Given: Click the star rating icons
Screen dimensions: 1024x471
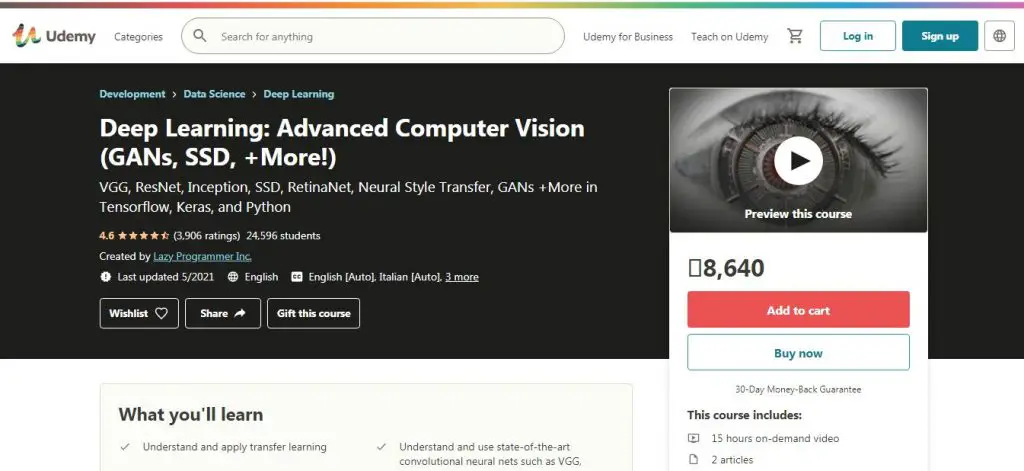Looking at the screenshot, I should click(x=143, y=236).
